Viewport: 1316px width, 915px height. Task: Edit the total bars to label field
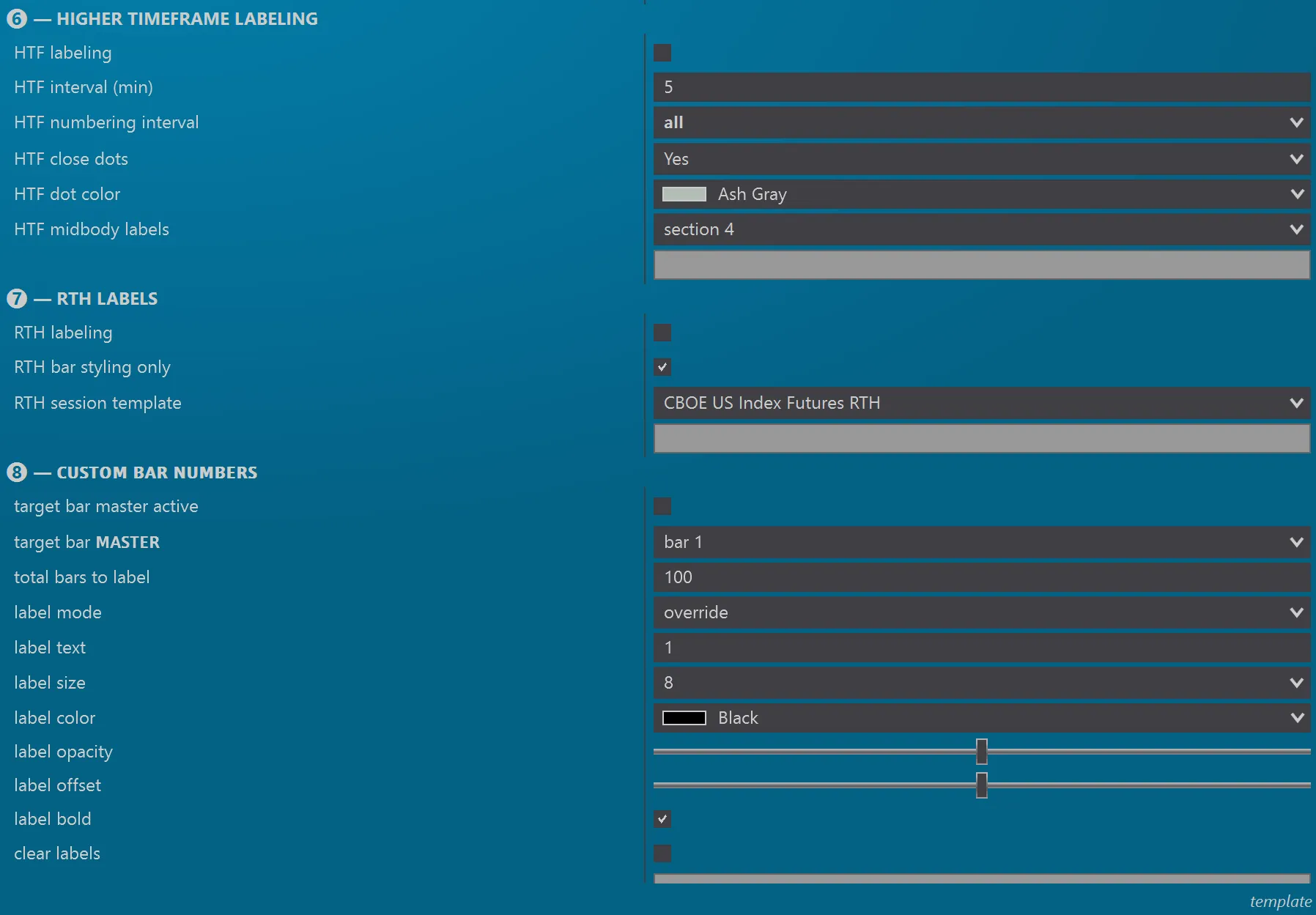pos(982,577)
